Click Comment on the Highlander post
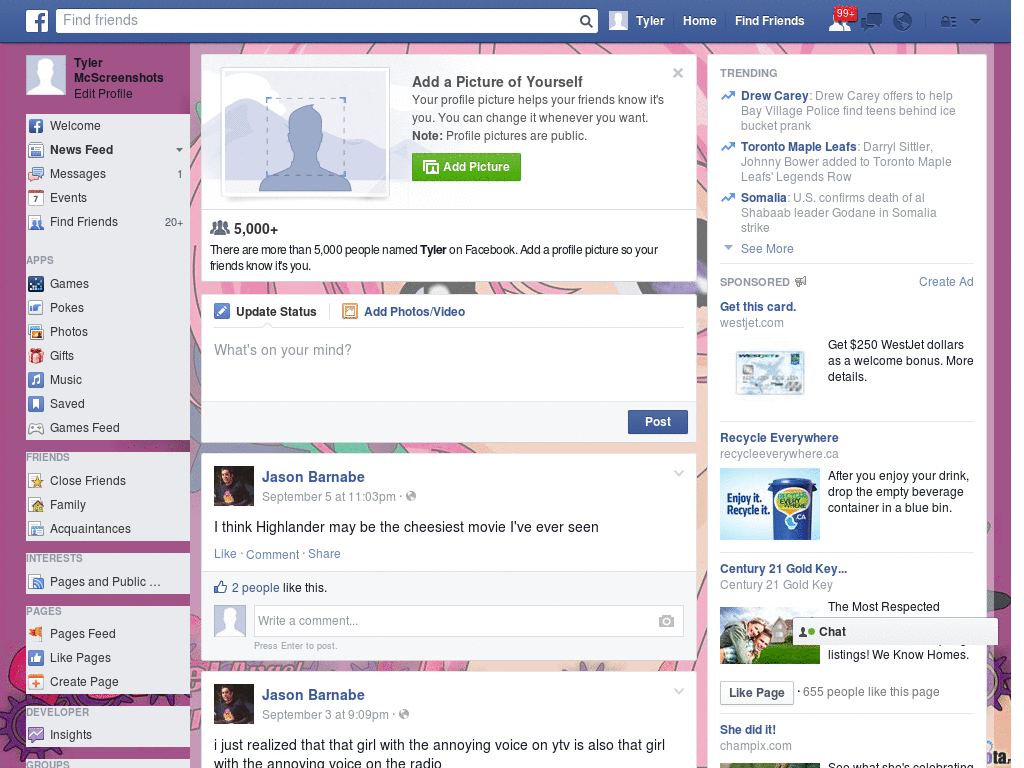1024x768 pixels. (x=272, y=554)
